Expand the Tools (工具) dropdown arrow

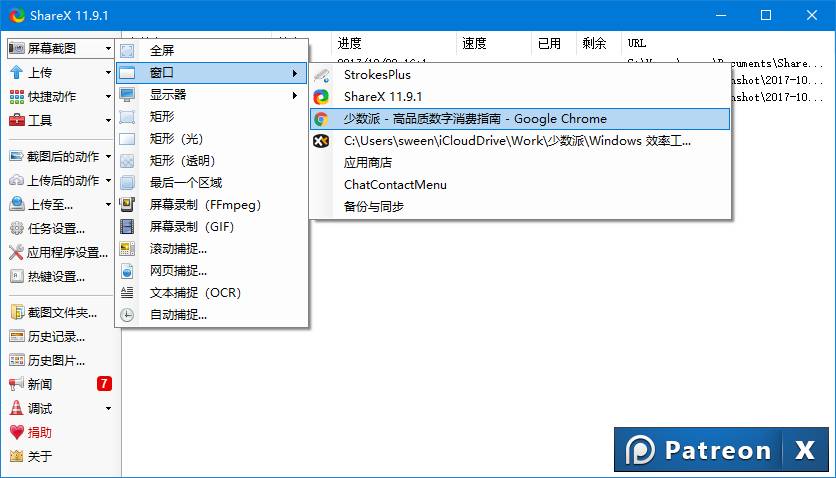[x=108, y=120]
